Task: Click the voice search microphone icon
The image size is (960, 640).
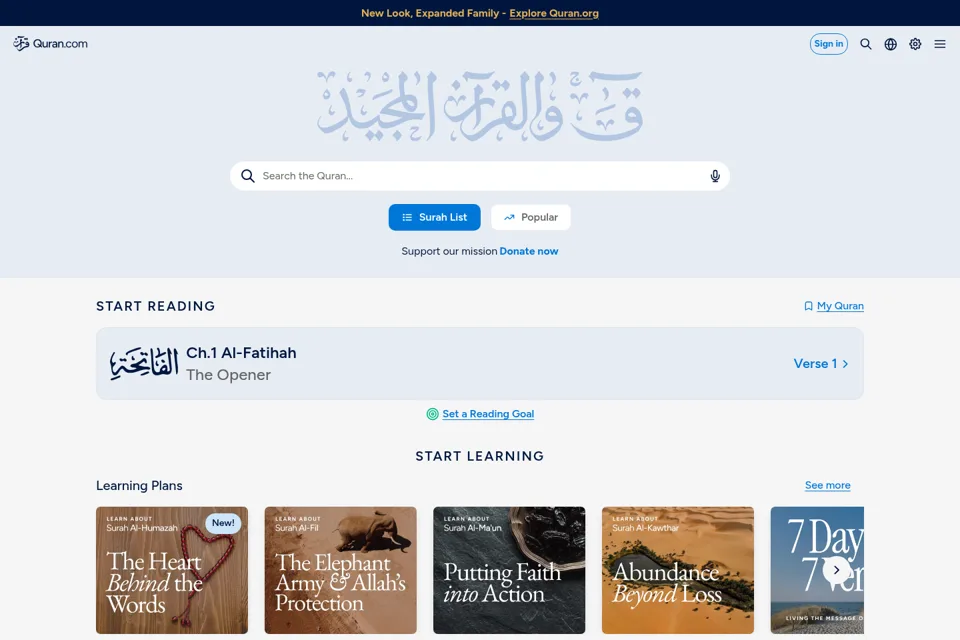Action: [714, 176]
